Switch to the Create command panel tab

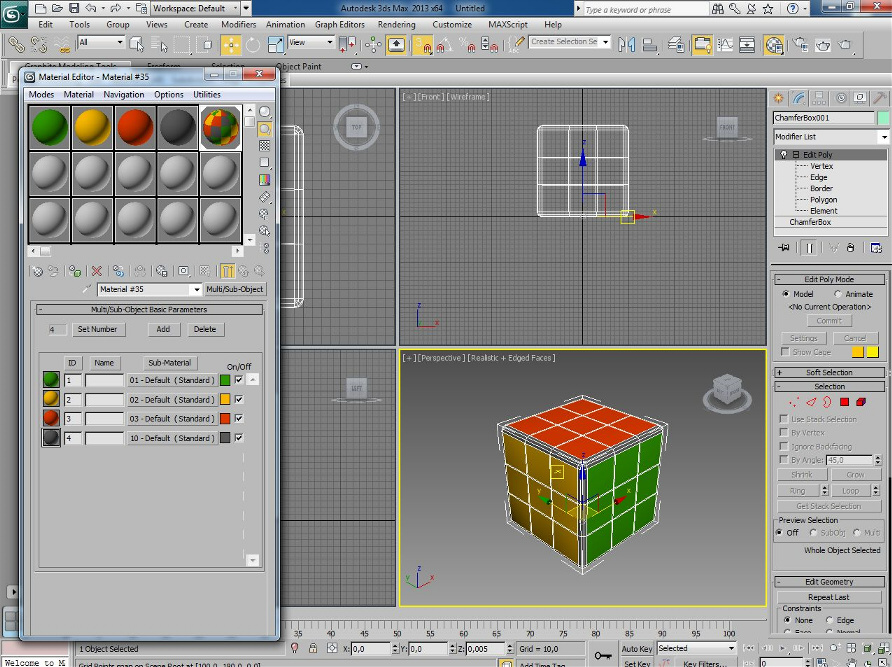pos(778,98)
